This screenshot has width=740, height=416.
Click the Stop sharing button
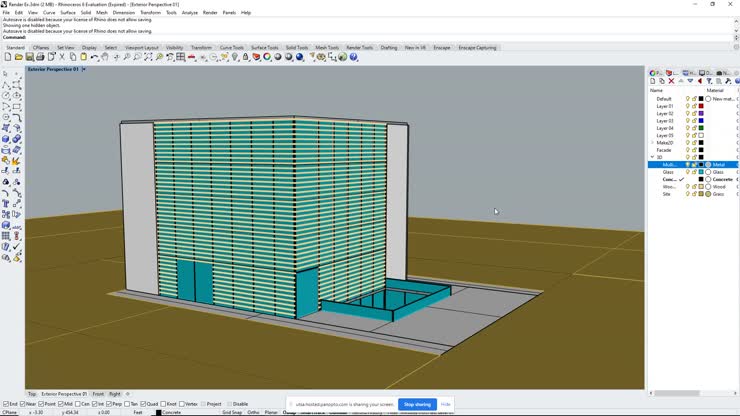click(x=417, y=404)
